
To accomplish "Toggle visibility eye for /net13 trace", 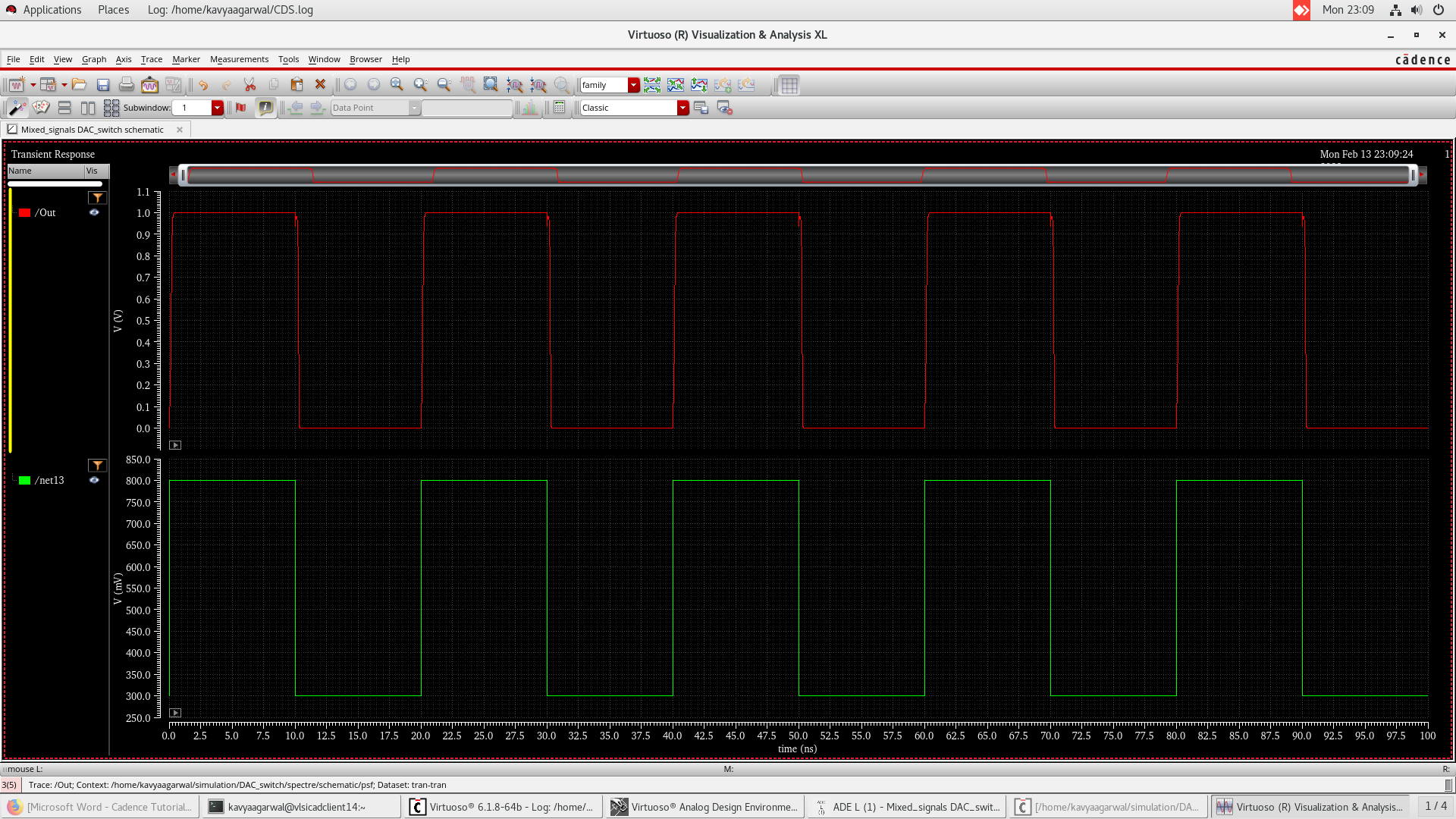I will (94, 480).
